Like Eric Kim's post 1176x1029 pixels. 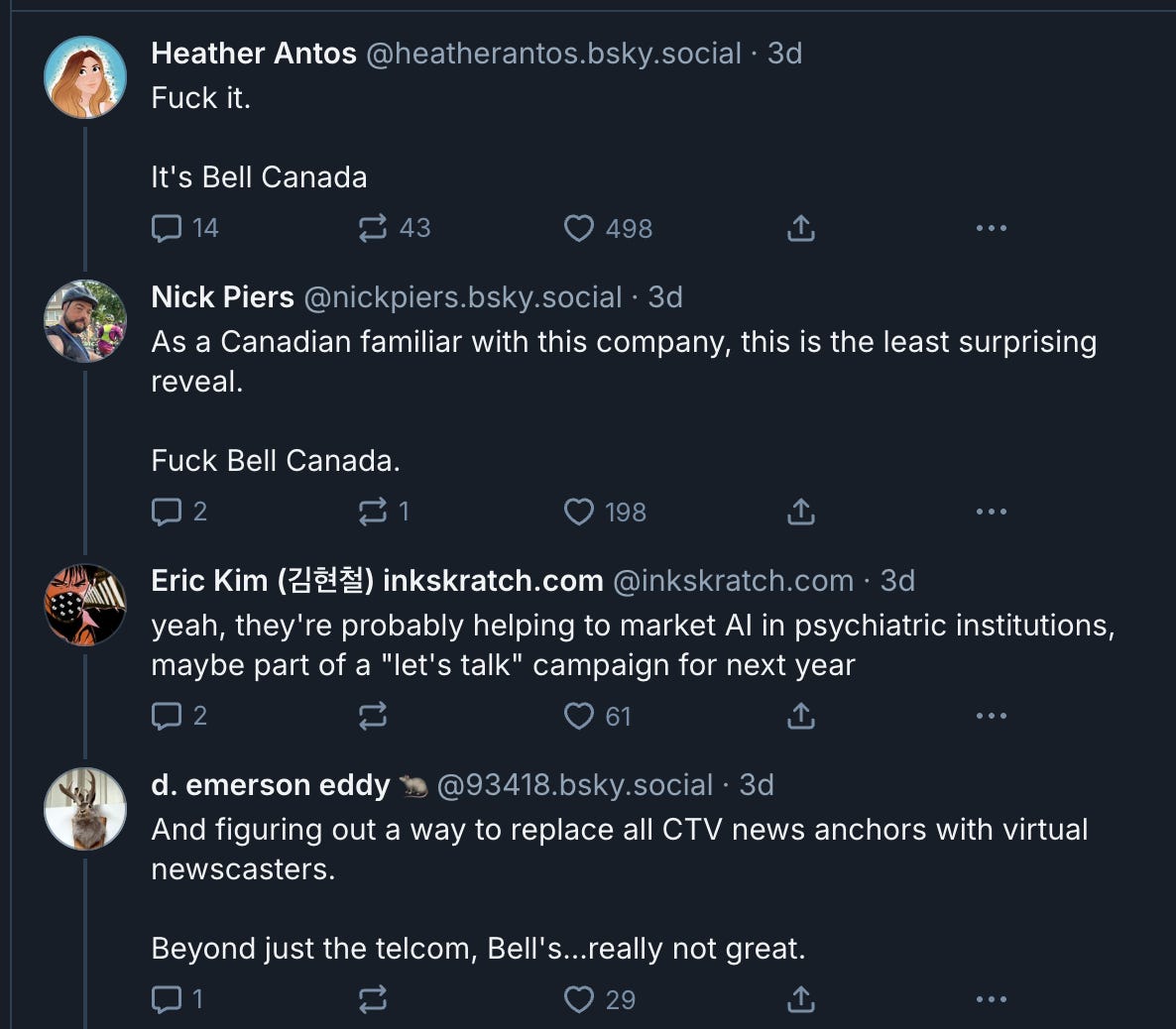pos(579,716)
